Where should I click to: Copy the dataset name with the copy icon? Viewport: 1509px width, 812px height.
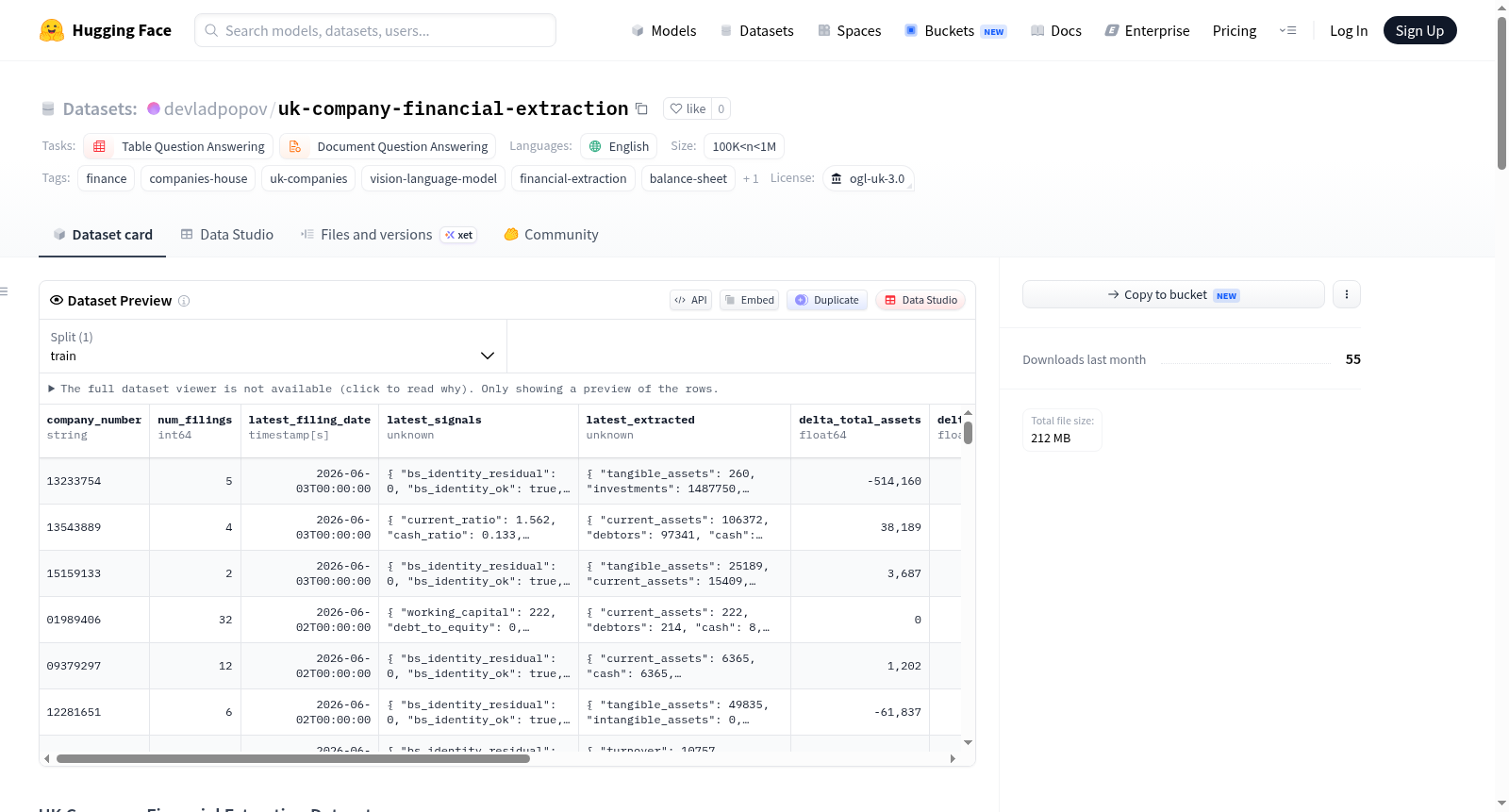click(641, 108)
